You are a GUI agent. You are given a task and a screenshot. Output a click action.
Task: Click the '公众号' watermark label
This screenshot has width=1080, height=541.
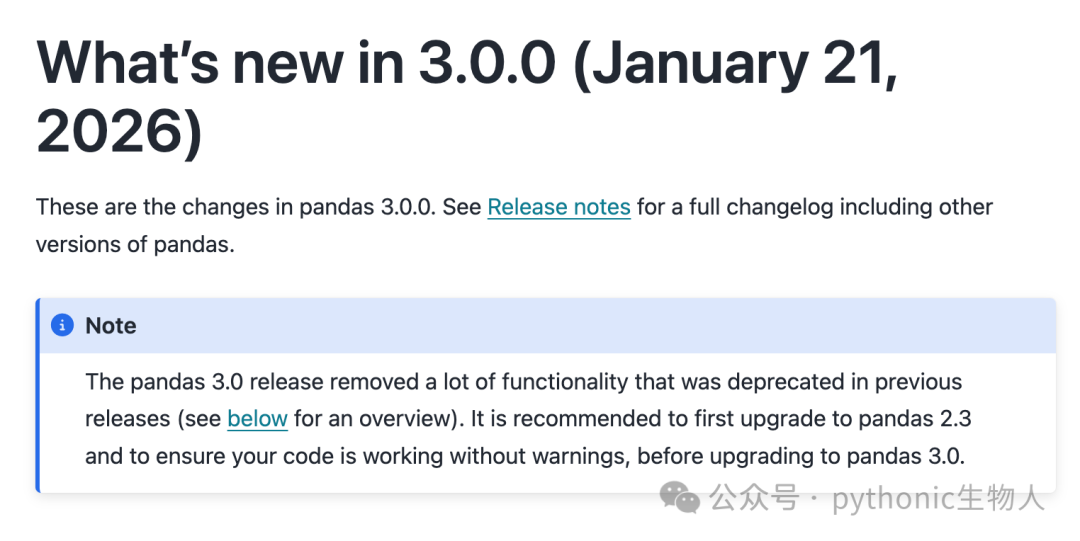pos(754,498)
